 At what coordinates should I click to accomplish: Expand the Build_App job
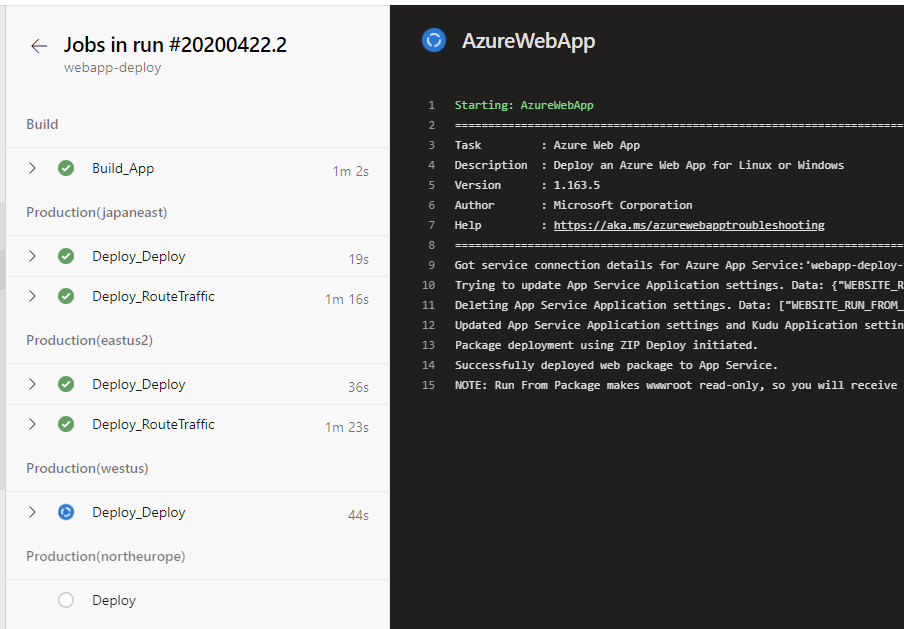(32, 168)
